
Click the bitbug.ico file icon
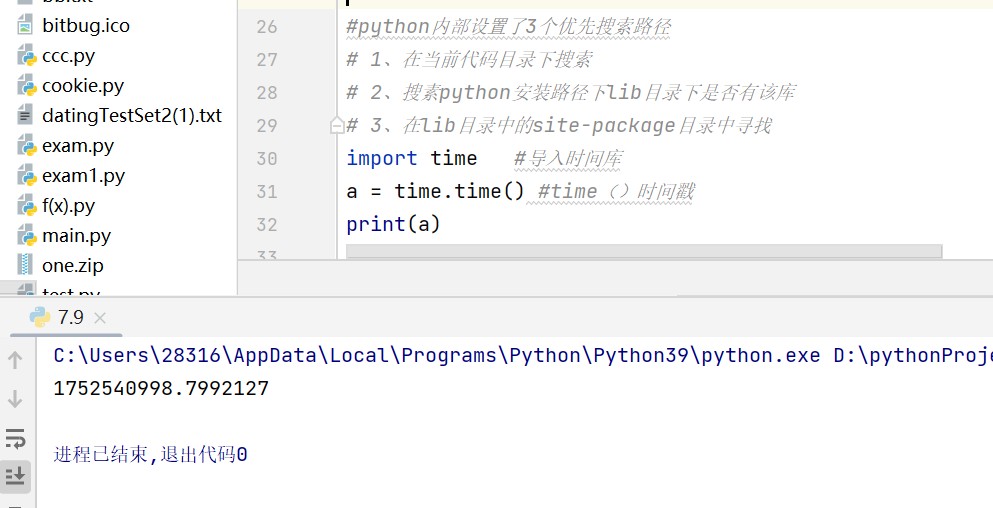tap(26, 26)
